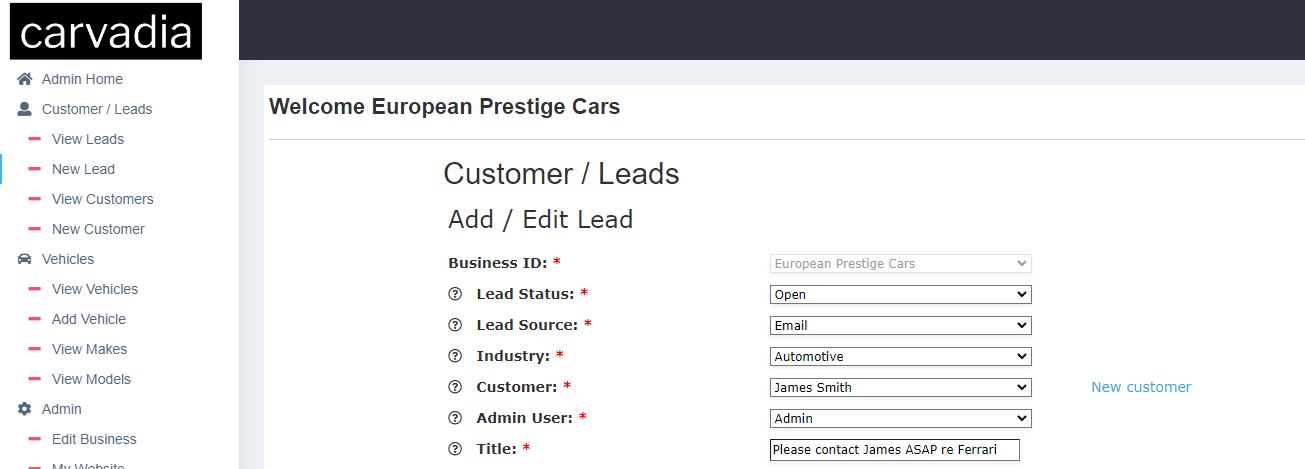Expand the Industry dropdown
Viewport: 1305px width, 469px height.
[x=900, y=357]
